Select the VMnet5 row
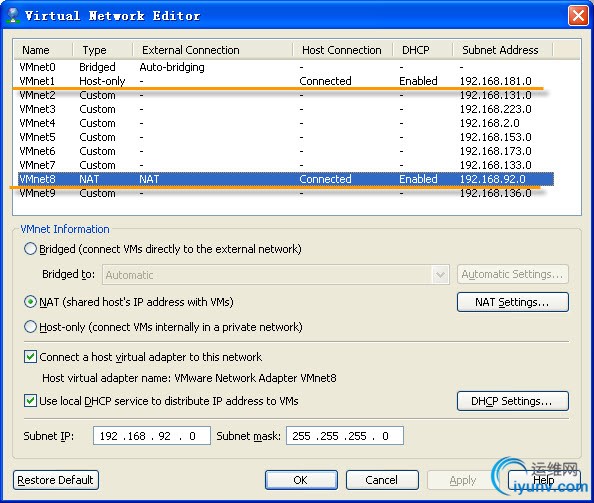 [286, 137]
